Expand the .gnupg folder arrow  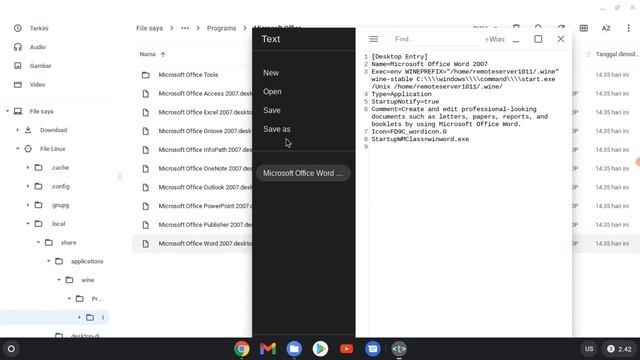coord(28,205)
